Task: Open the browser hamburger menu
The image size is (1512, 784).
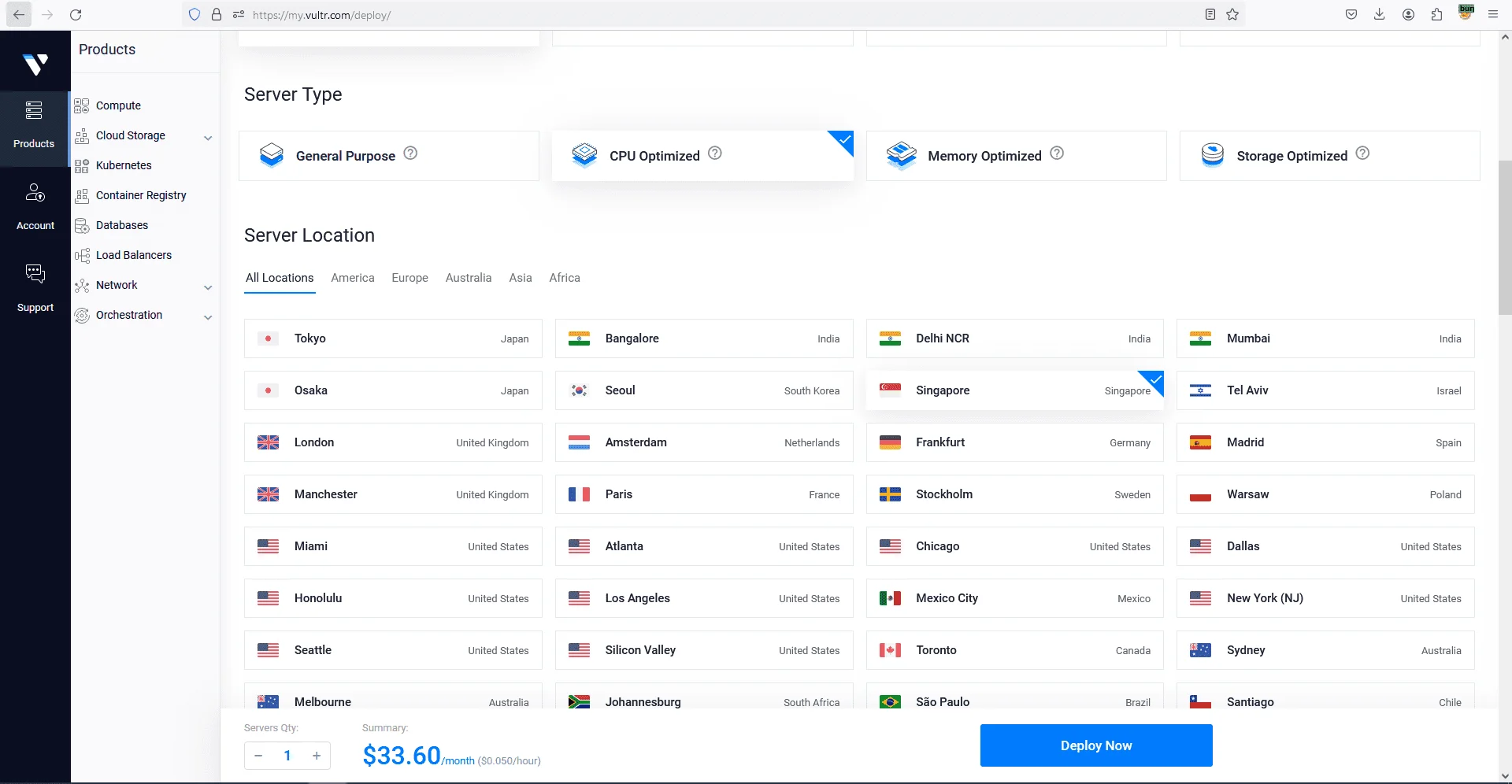Action: coord(1492,14)
